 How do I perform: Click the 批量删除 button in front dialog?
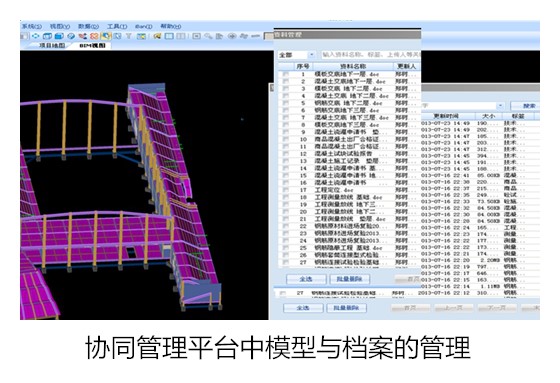tap(350, 279)
